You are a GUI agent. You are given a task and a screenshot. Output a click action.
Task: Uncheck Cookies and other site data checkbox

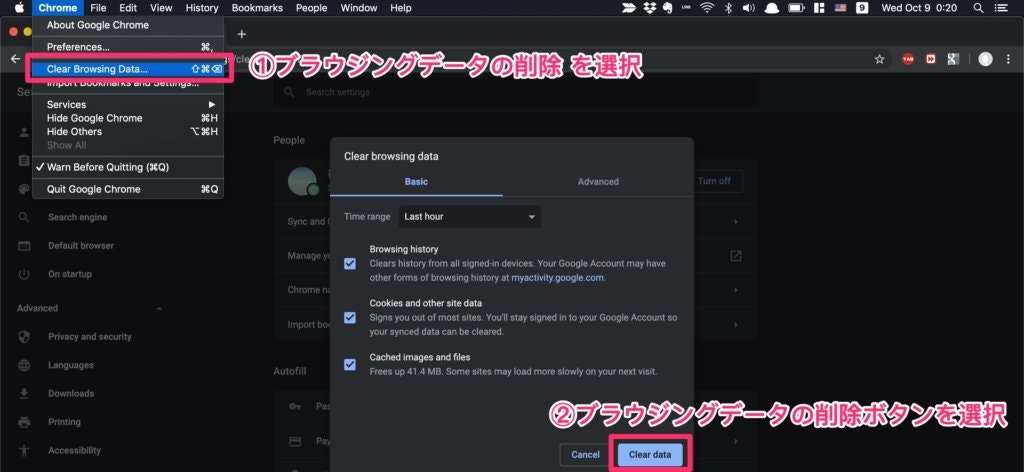[350, 318]
